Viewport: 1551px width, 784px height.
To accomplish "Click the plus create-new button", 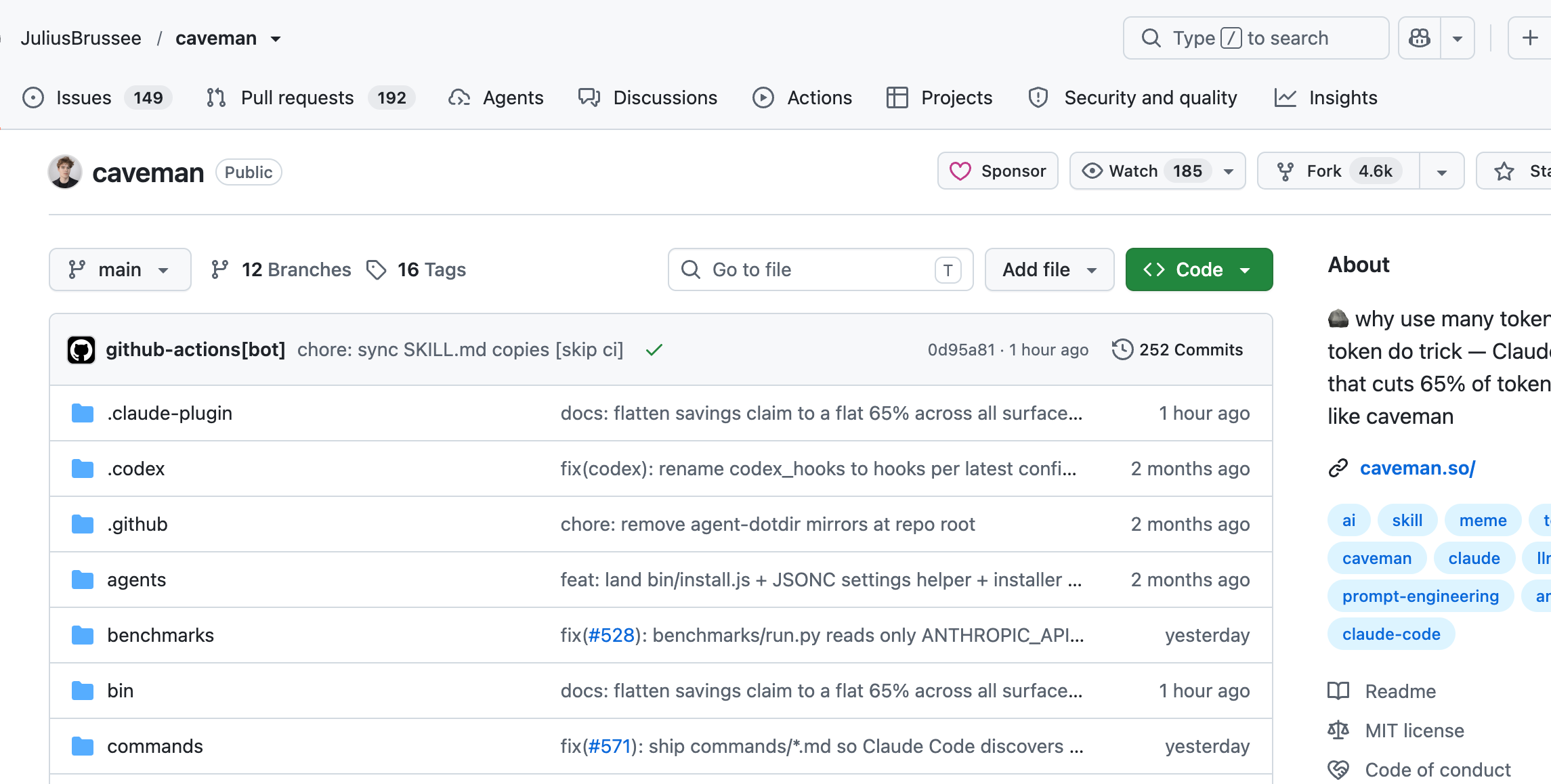I will (x=1530, y=38).
